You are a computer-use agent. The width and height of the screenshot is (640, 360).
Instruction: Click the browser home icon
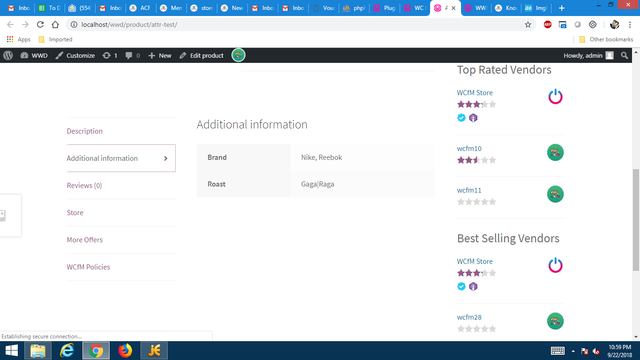55,24
